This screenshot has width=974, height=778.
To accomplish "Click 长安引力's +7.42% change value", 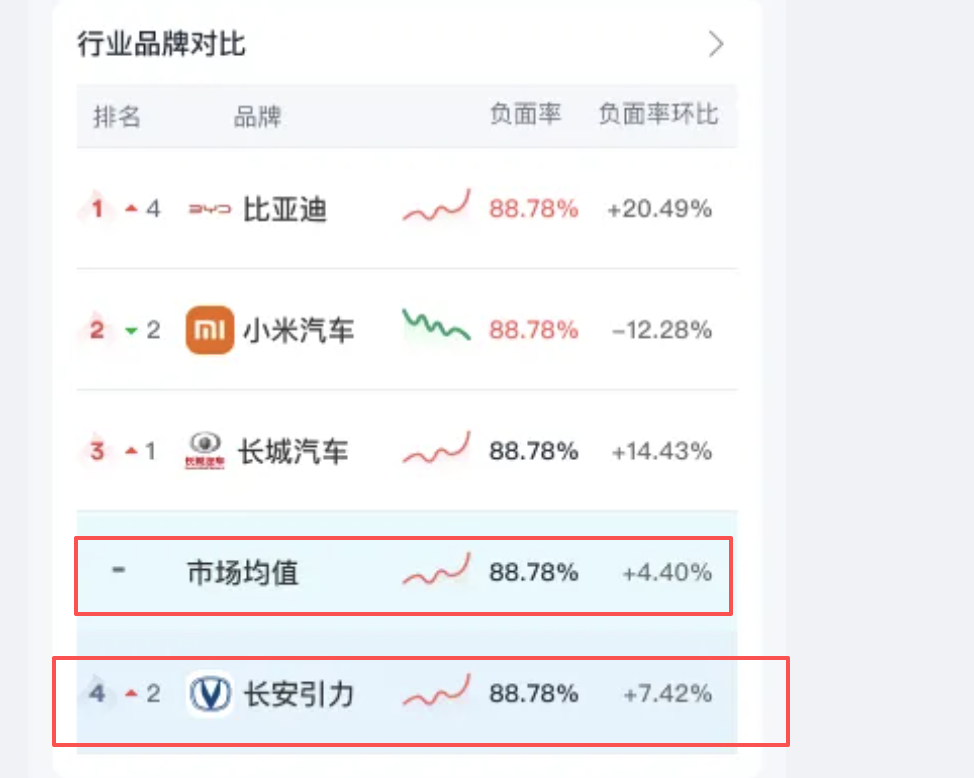I will pyautogui.click(x=668, y=693).
